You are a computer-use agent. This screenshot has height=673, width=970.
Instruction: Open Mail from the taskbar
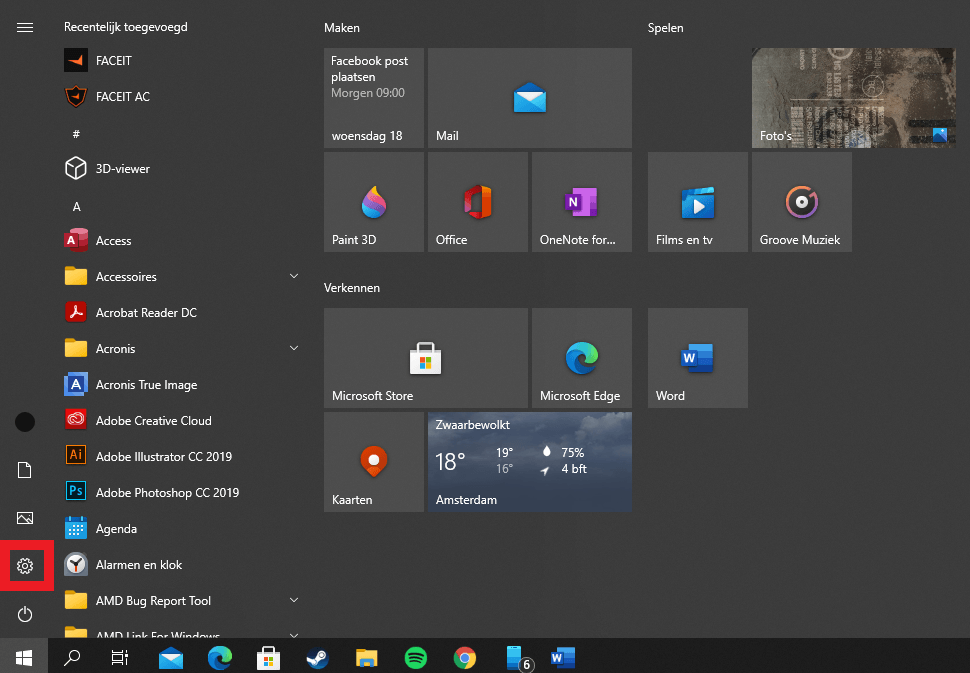170,657
